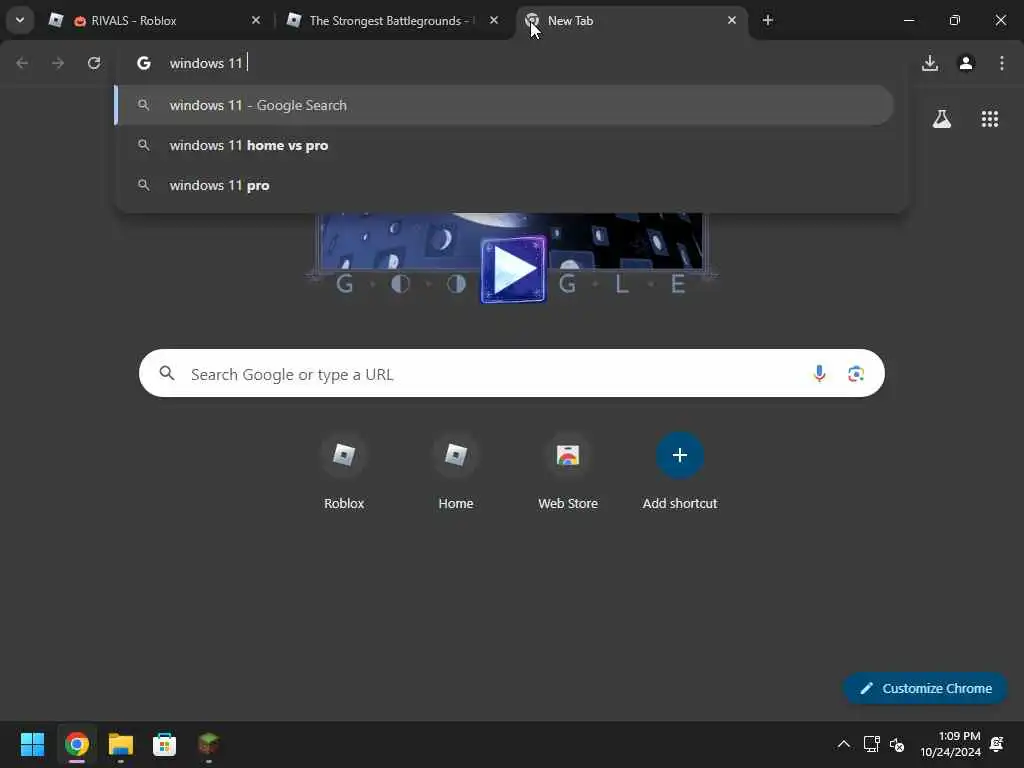The width and height of the screenshot is (1024, 768).
Task: Click the network display tray icon
Action: coord(871,744)
